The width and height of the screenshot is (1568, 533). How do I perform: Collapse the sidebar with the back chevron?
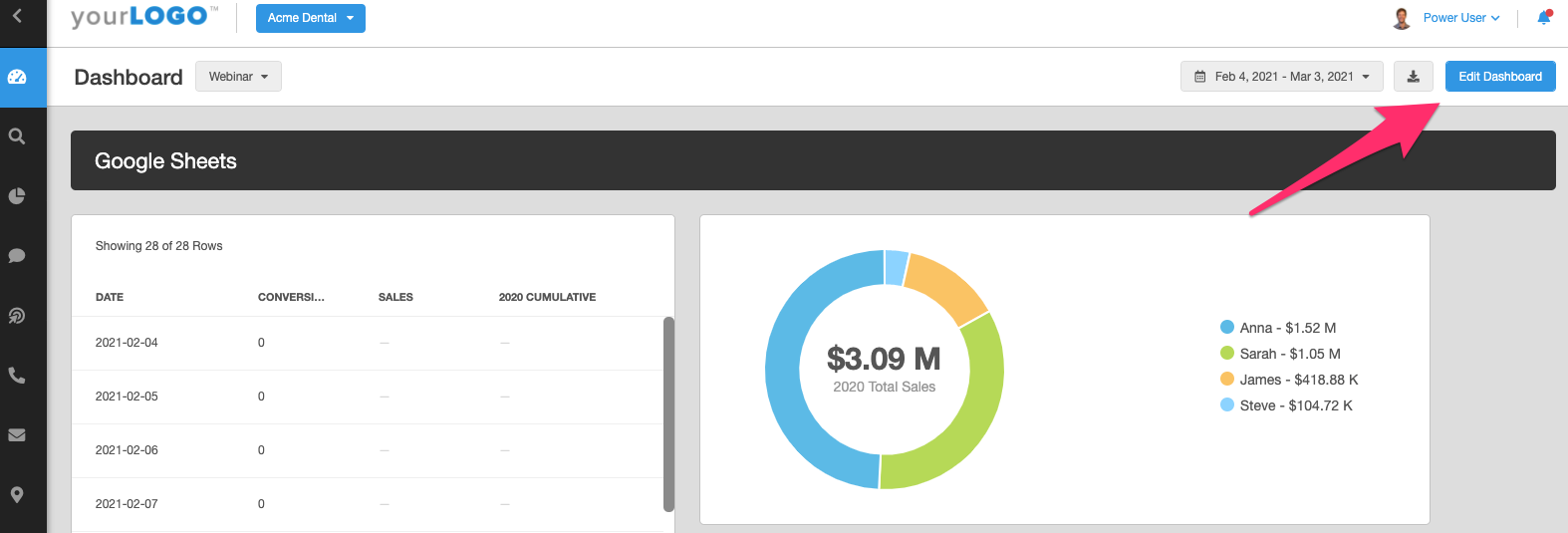click(x=17, y=16)
